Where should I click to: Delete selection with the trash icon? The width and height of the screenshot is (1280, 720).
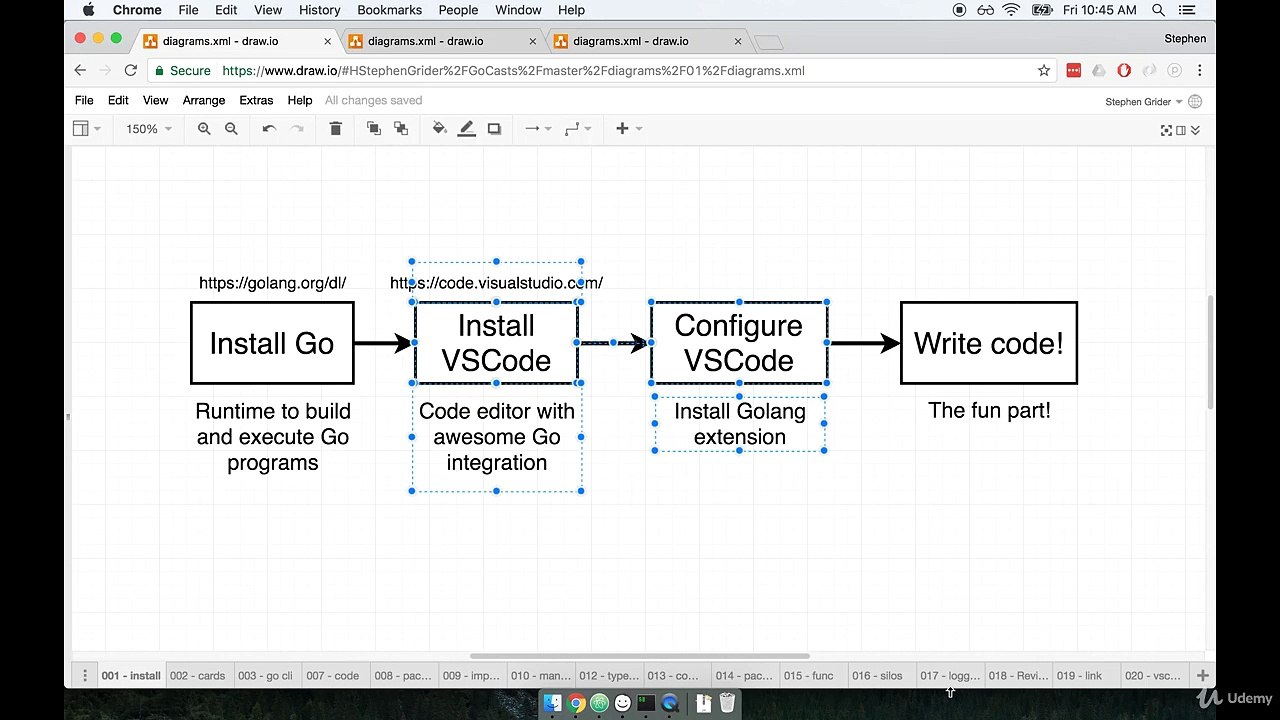(x=335, y=129)
